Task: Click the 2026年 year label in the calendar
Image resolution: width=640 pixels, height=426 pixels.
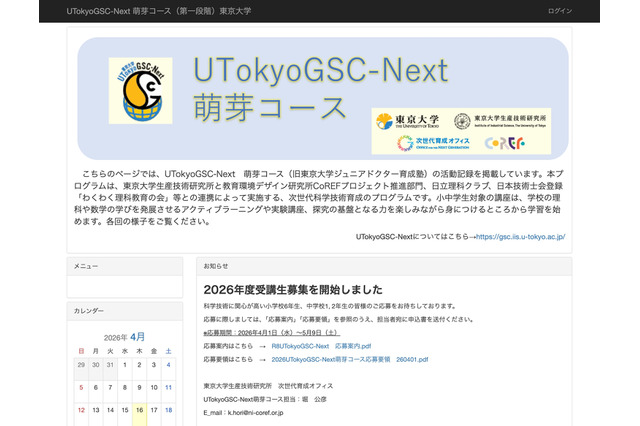Action: (x=116, y=338)
